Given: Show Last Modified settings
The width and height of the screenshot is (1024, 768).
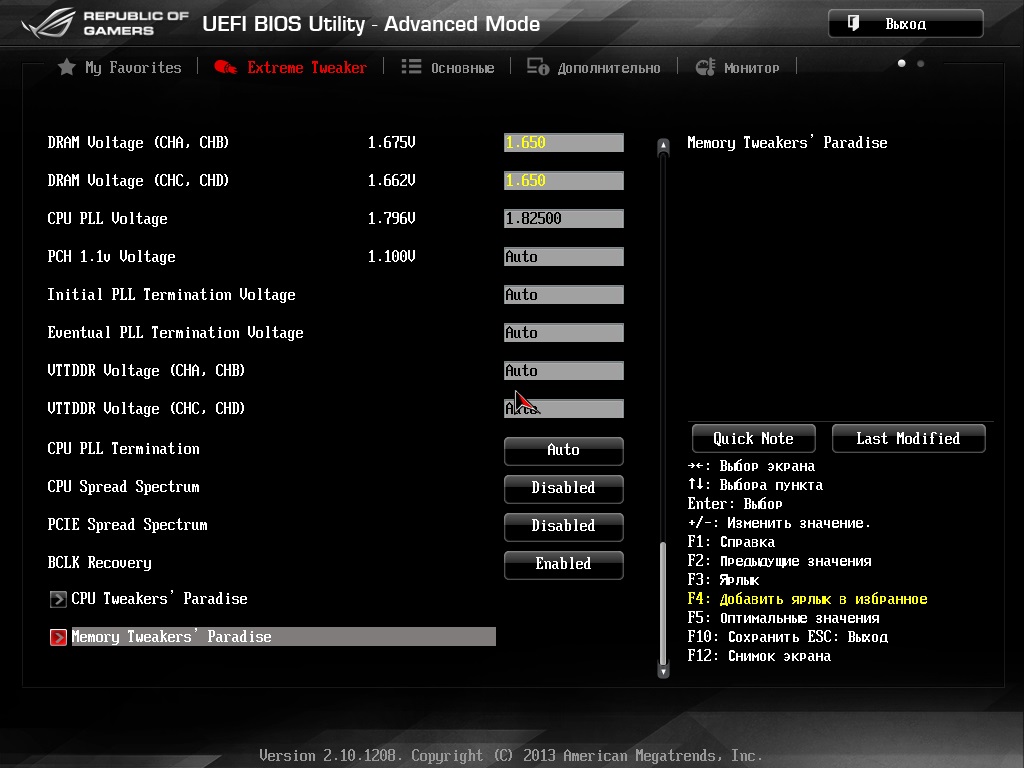Looking at the screenshot, I should coord(908,438).
